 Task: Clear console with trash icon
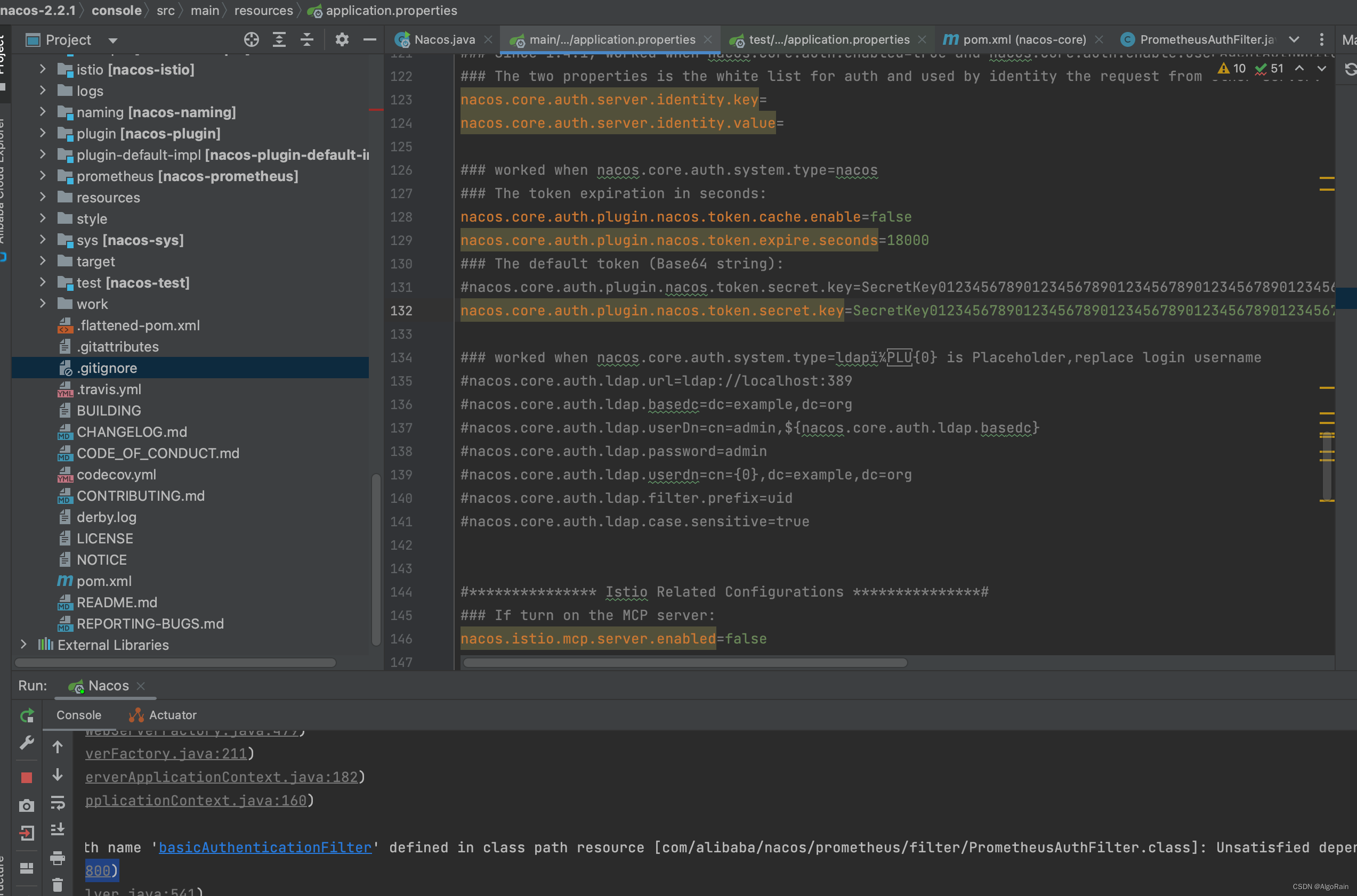pyautogui.click(x=57, y=885)
